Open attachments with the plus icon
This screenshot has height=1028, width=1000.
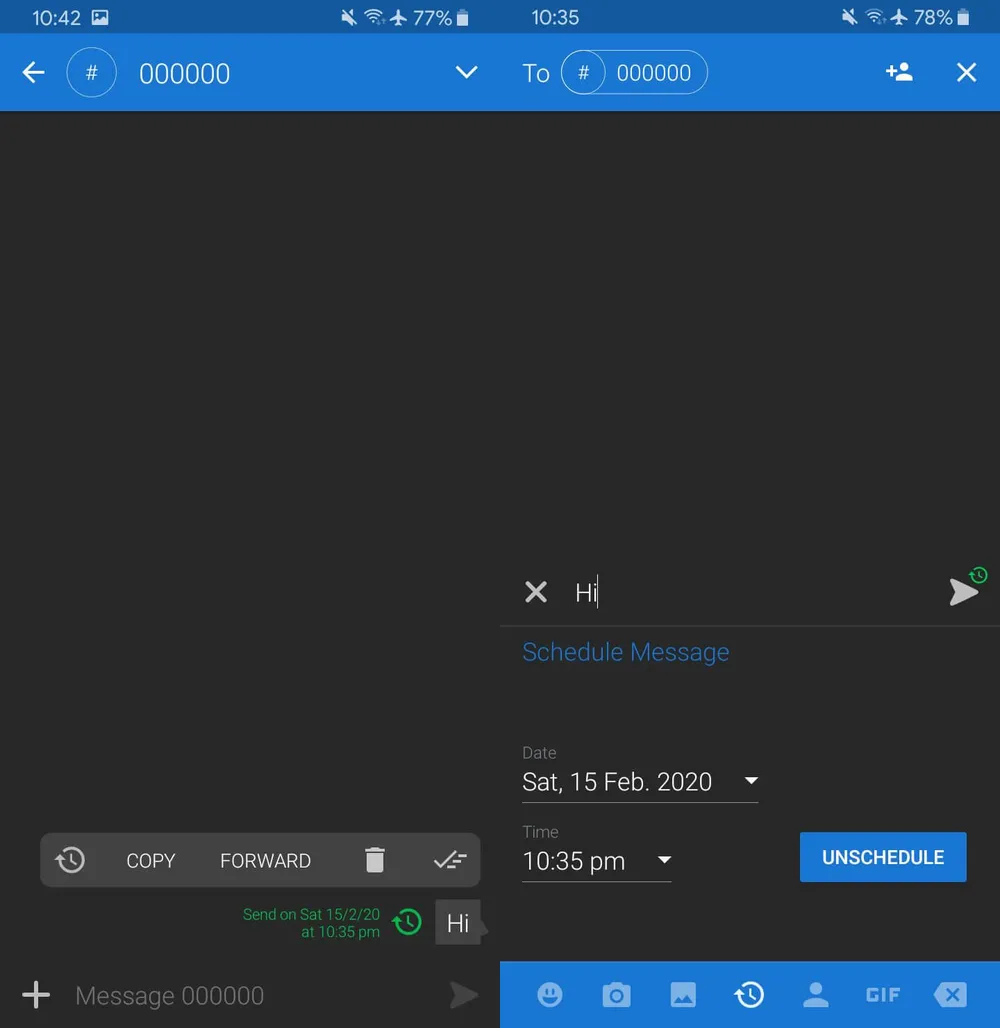tap(36, 995)
